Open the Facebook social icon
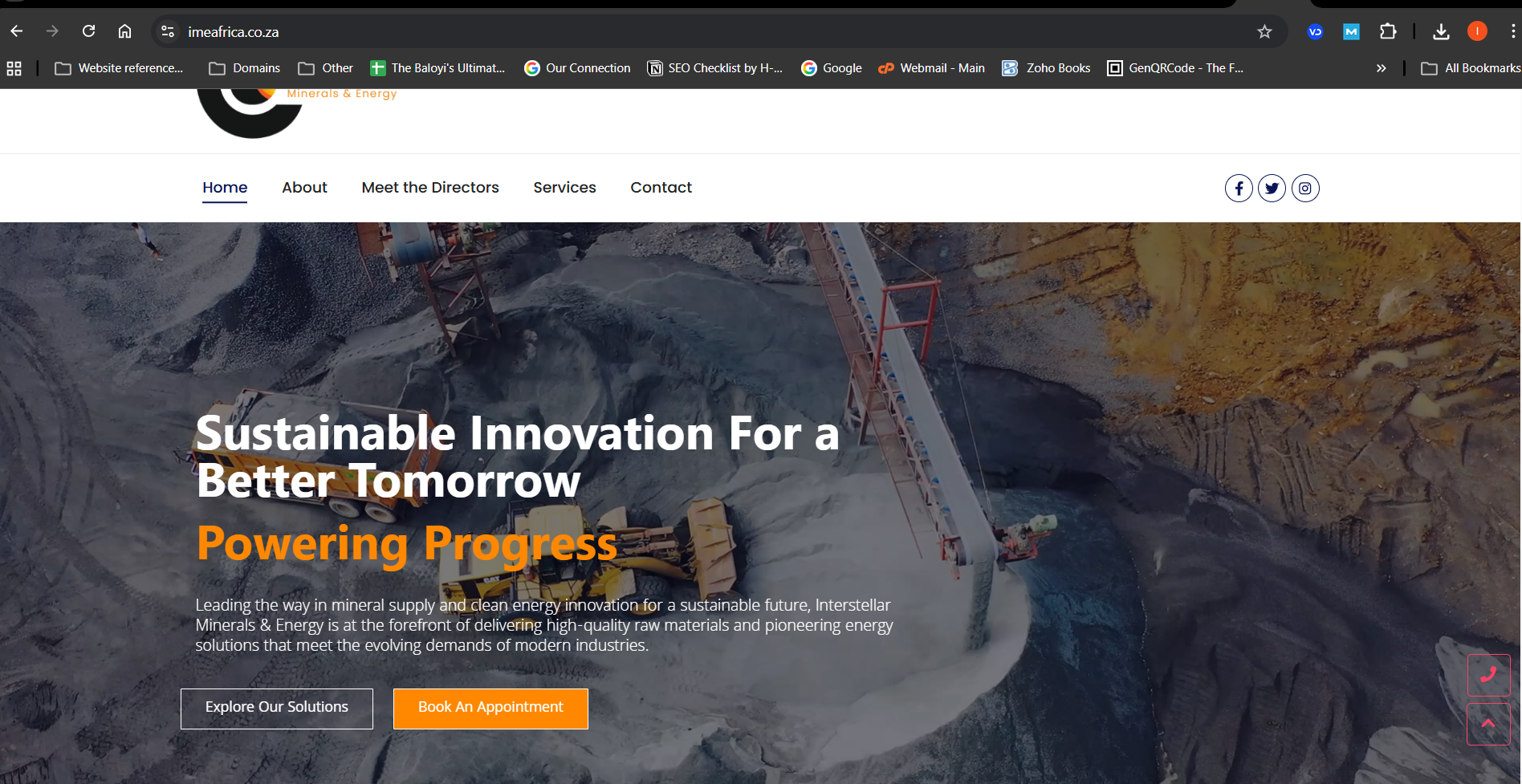This screenshot has width=1522, height=784. coord(1239,189)
